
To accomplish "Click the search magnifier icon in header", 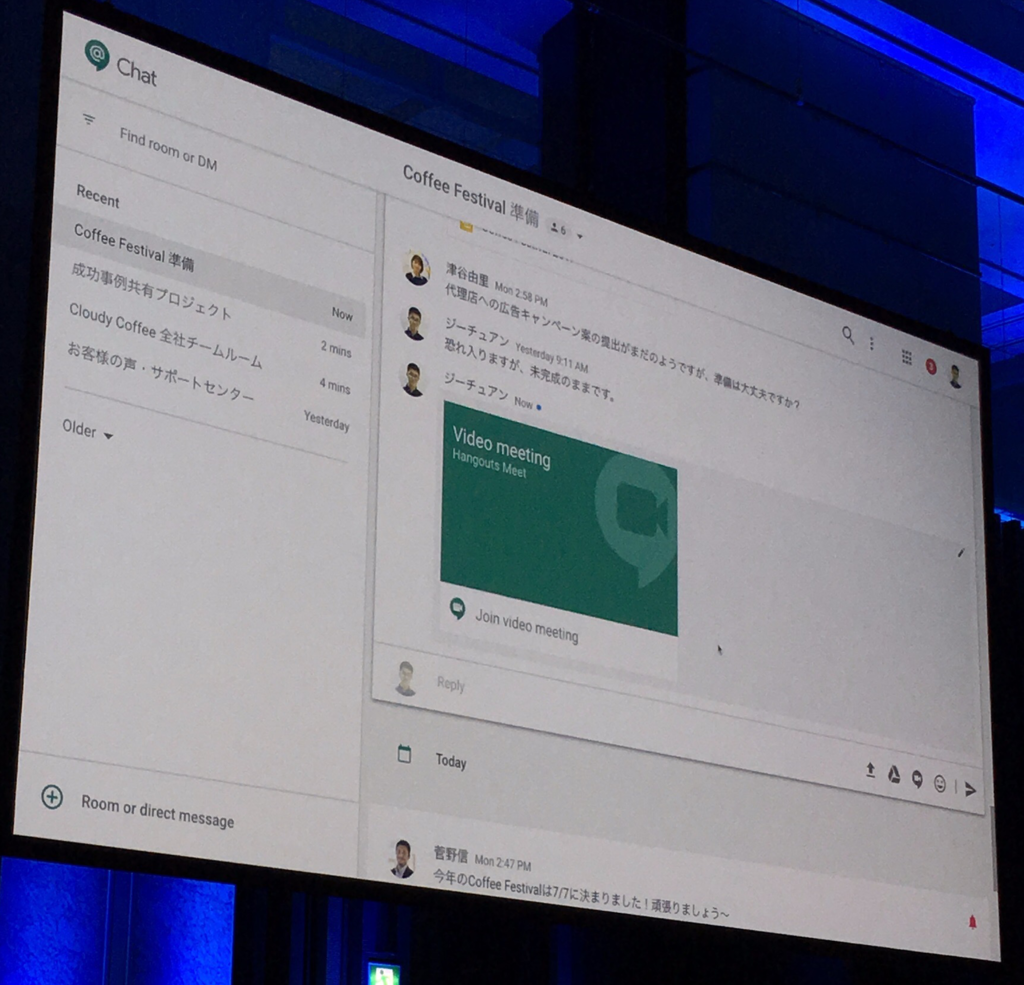I will [x=848, y=335].
